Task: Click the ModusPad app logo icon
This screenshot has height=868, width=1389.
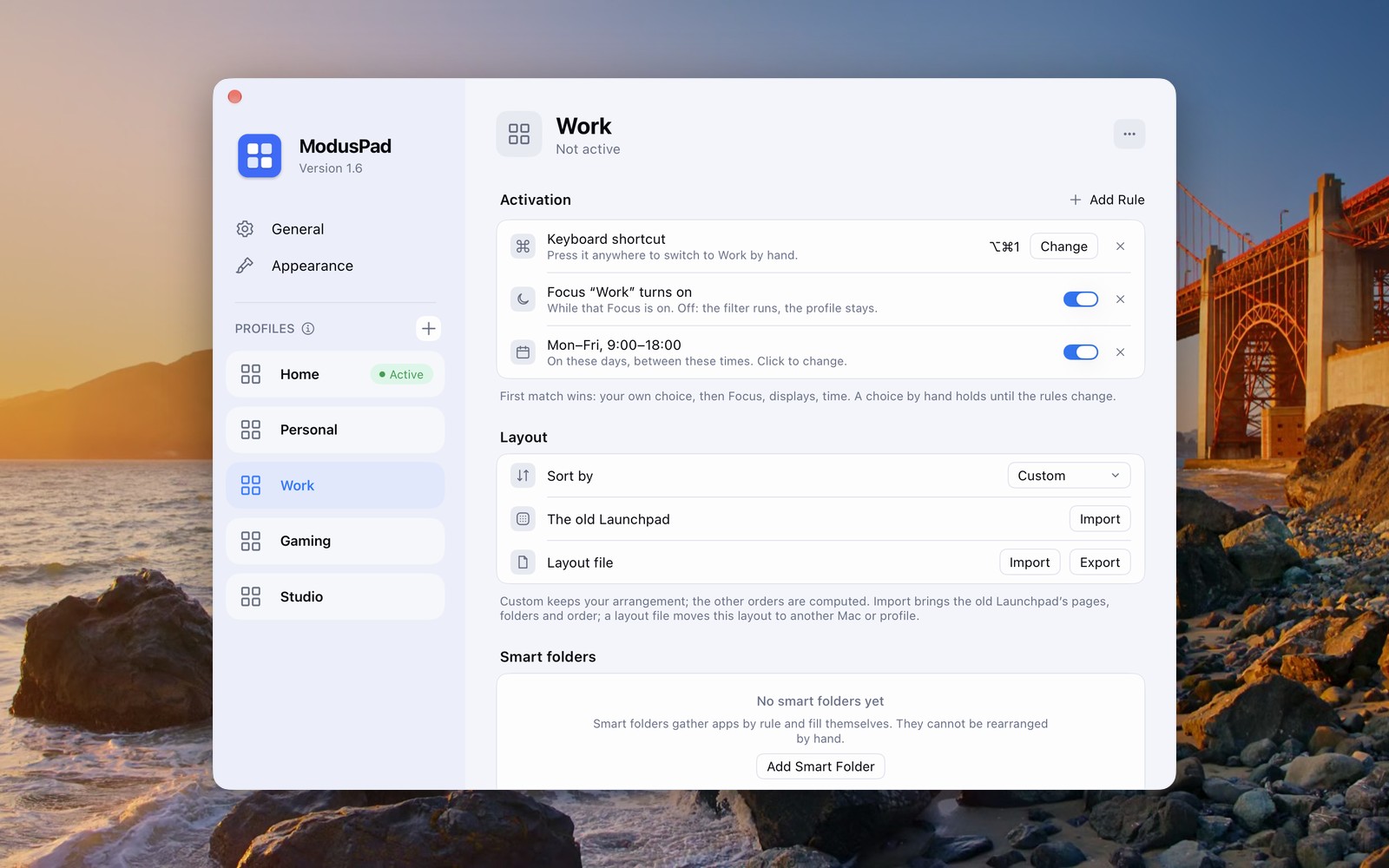Action: click(x=260, y=156)
